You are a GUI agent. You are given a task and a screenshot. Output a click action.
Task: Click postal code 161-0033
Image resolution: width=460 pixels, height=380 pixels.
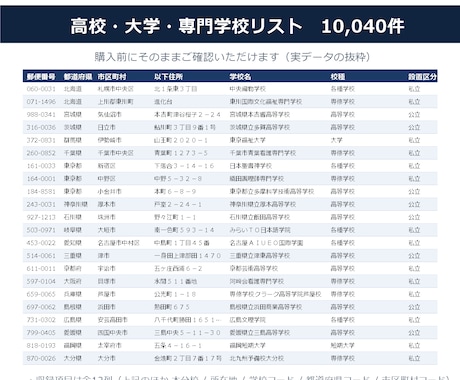tap(41, 166)
